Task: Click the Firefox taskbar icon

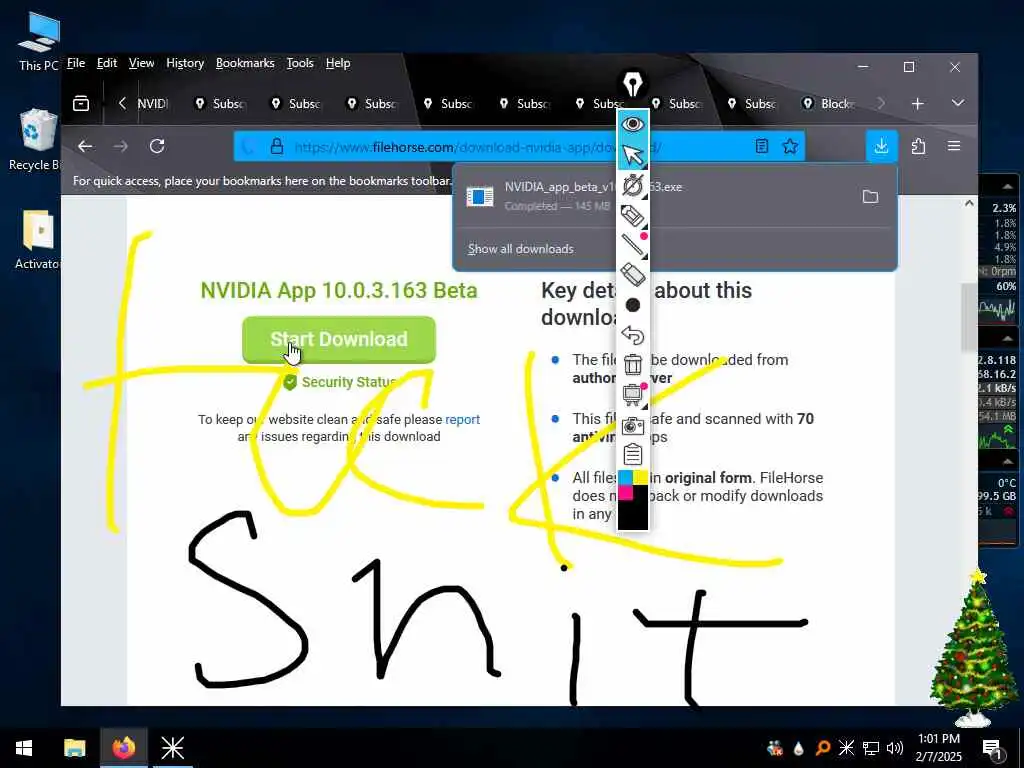Action: click(x=123, y=748)
